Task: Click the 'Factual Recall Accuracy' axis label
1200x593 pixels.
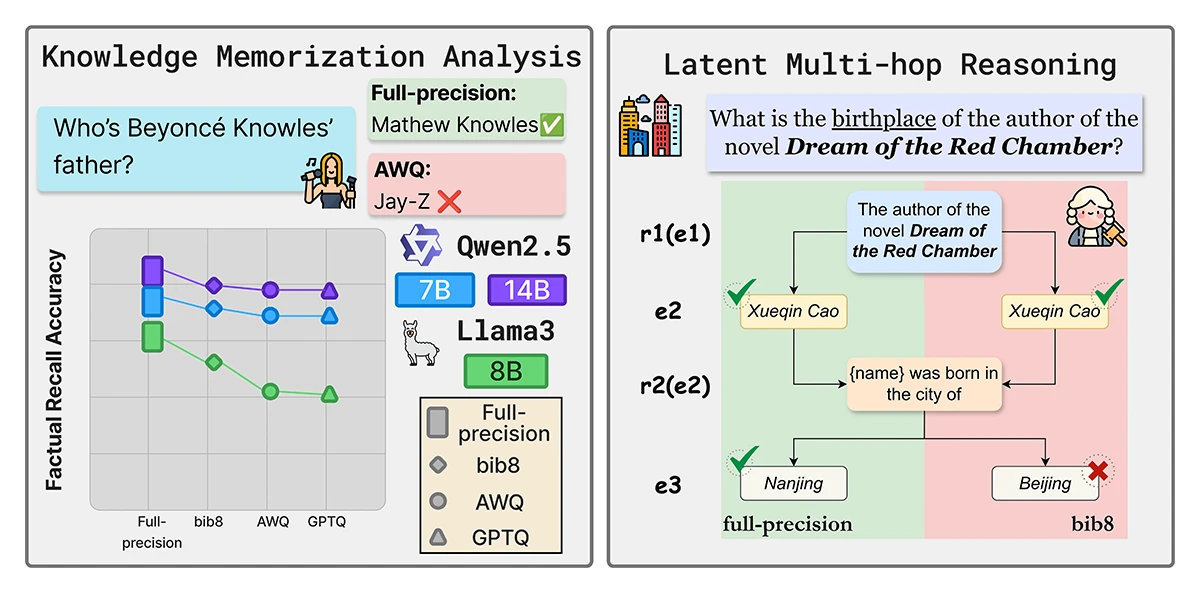Action: [x=55, y=371]
